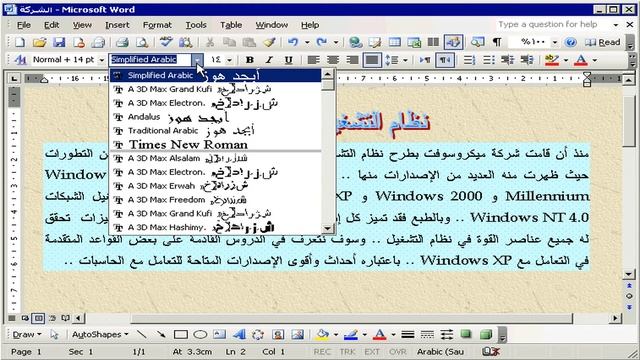Redo the undone action
The height and width of the screenshot is (360, 640).
(322, 42)
